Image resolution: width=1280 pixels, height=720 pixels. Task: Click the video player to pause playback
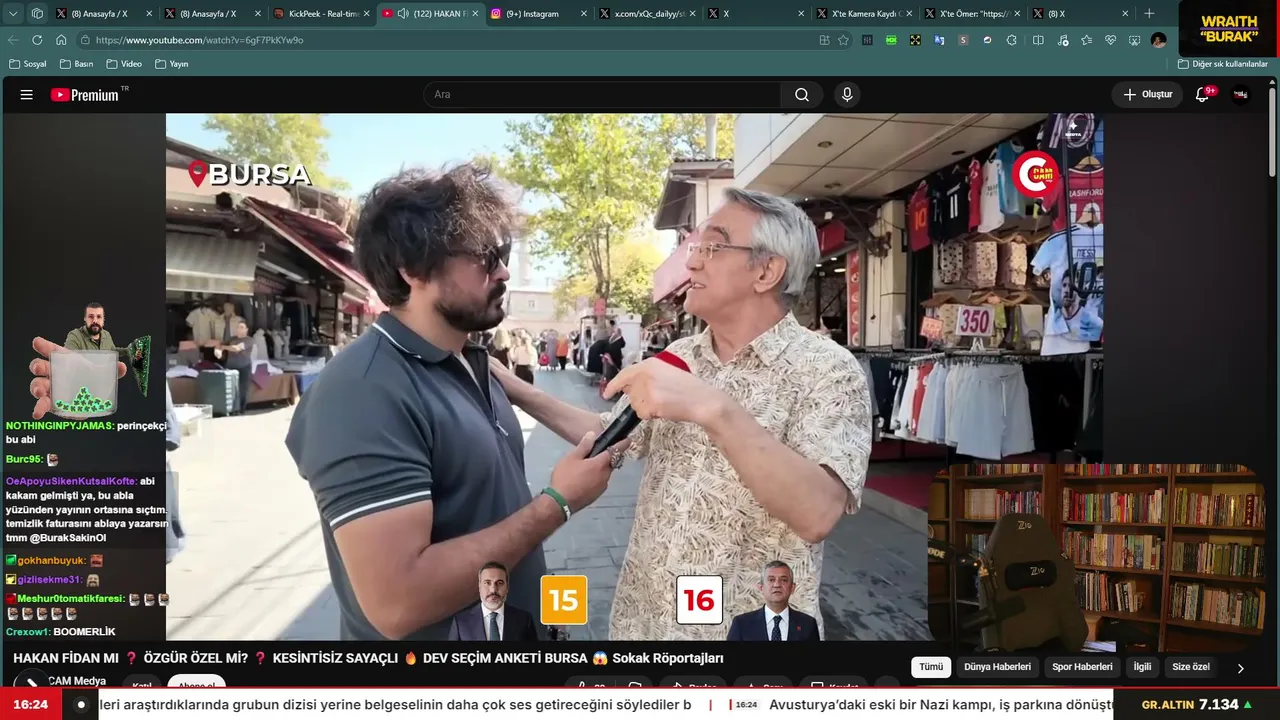[x=634, y=376]
